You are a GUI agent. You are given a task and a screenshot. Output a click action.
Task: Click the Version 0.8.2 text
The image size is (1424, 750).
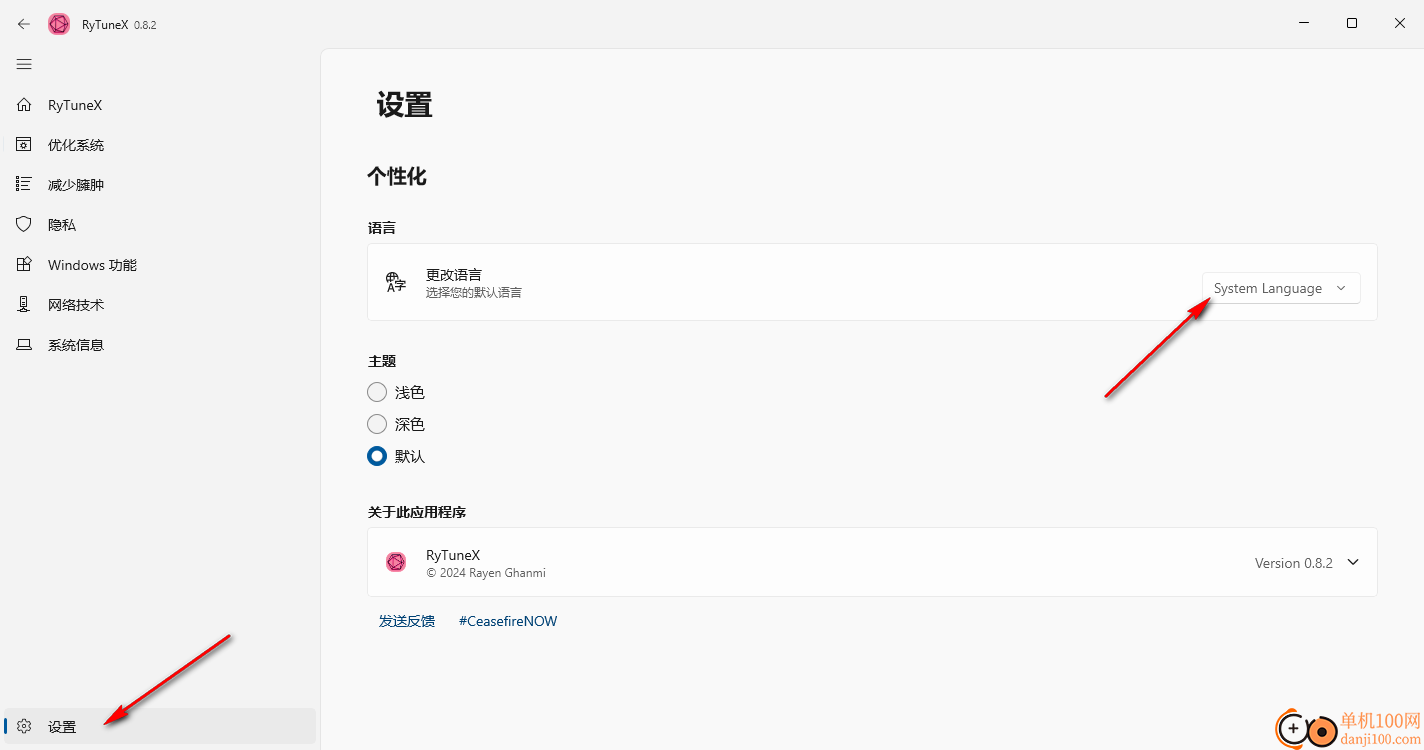[x=1294, y=563]
